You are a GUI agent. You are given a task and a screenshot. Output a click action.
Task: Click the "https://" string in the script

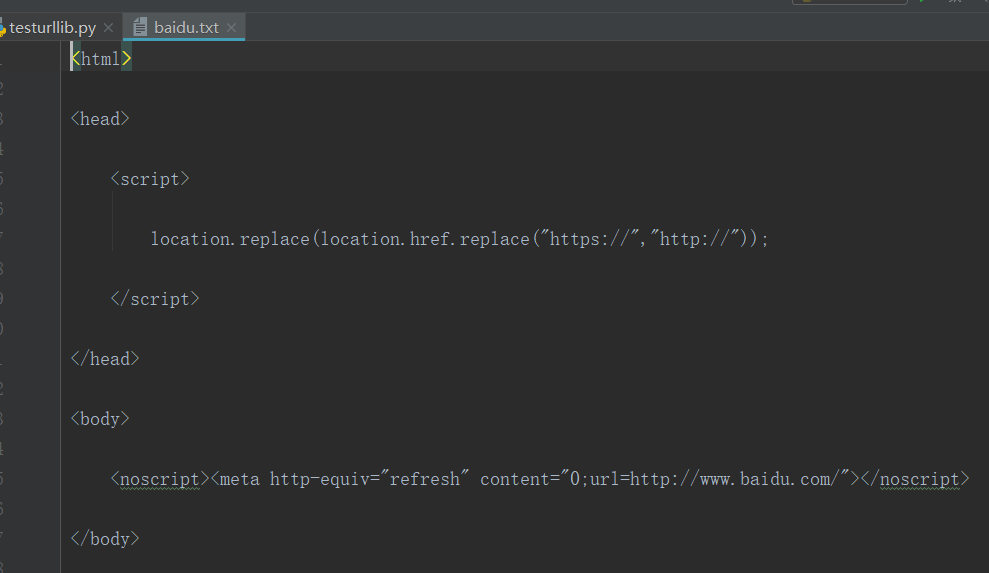pos(588,239)
